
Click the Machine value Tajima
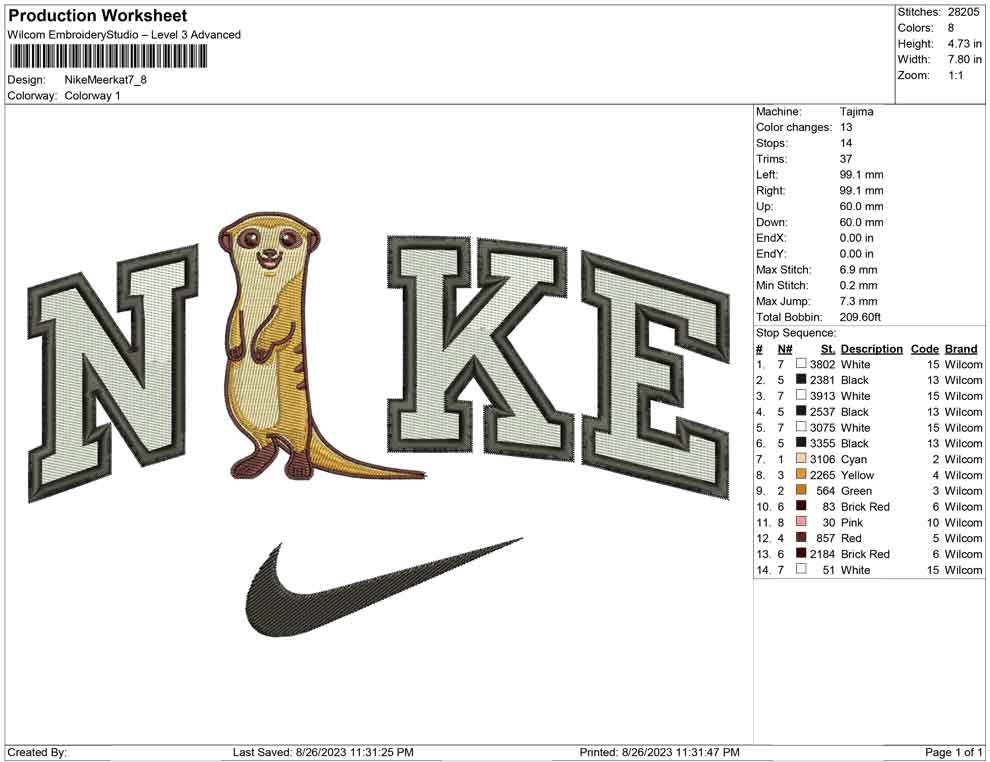click(x=857, y=111)
